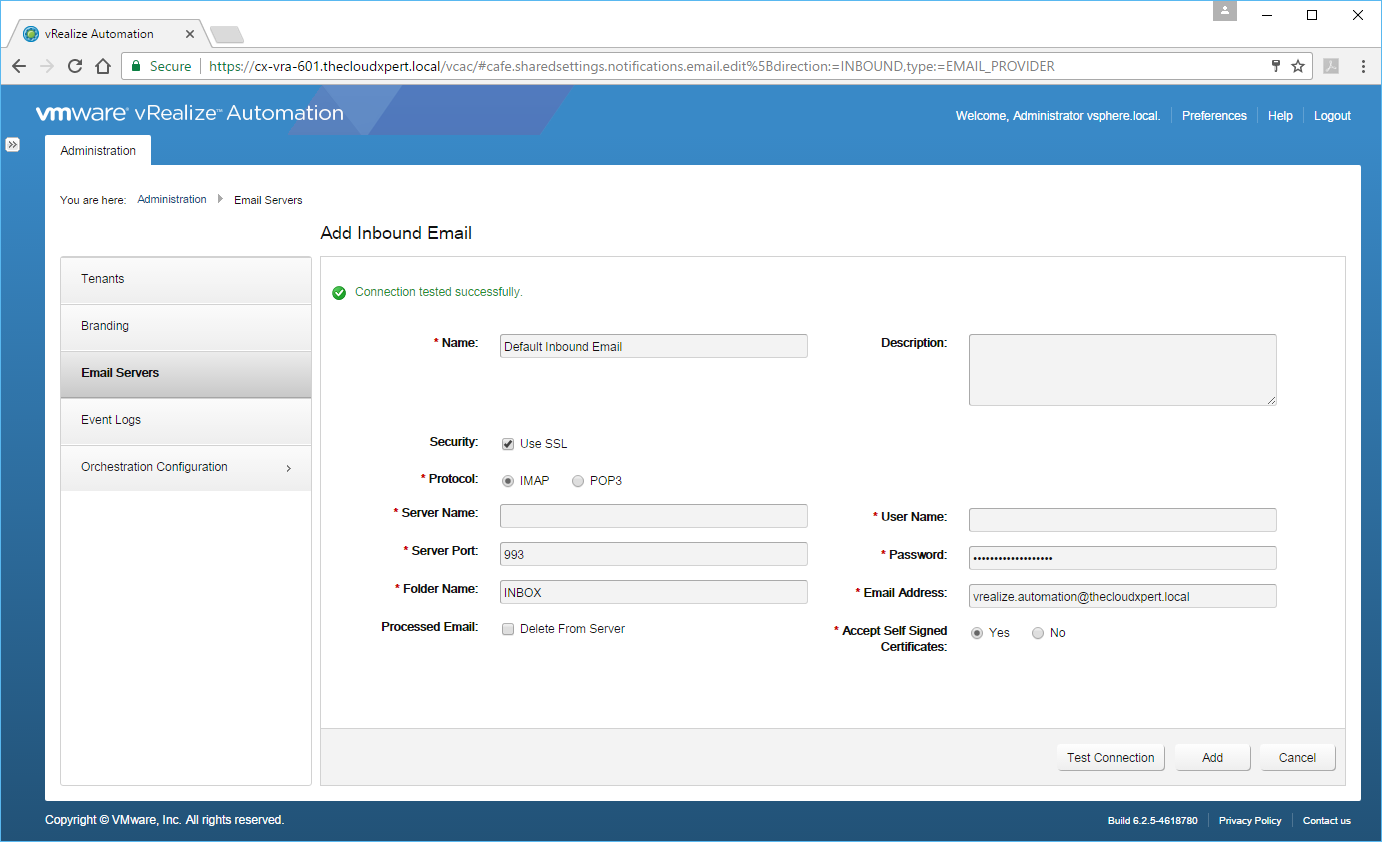Click saved password key icon
This screenshot has width=1382, height=842.
click(1275, 66)
